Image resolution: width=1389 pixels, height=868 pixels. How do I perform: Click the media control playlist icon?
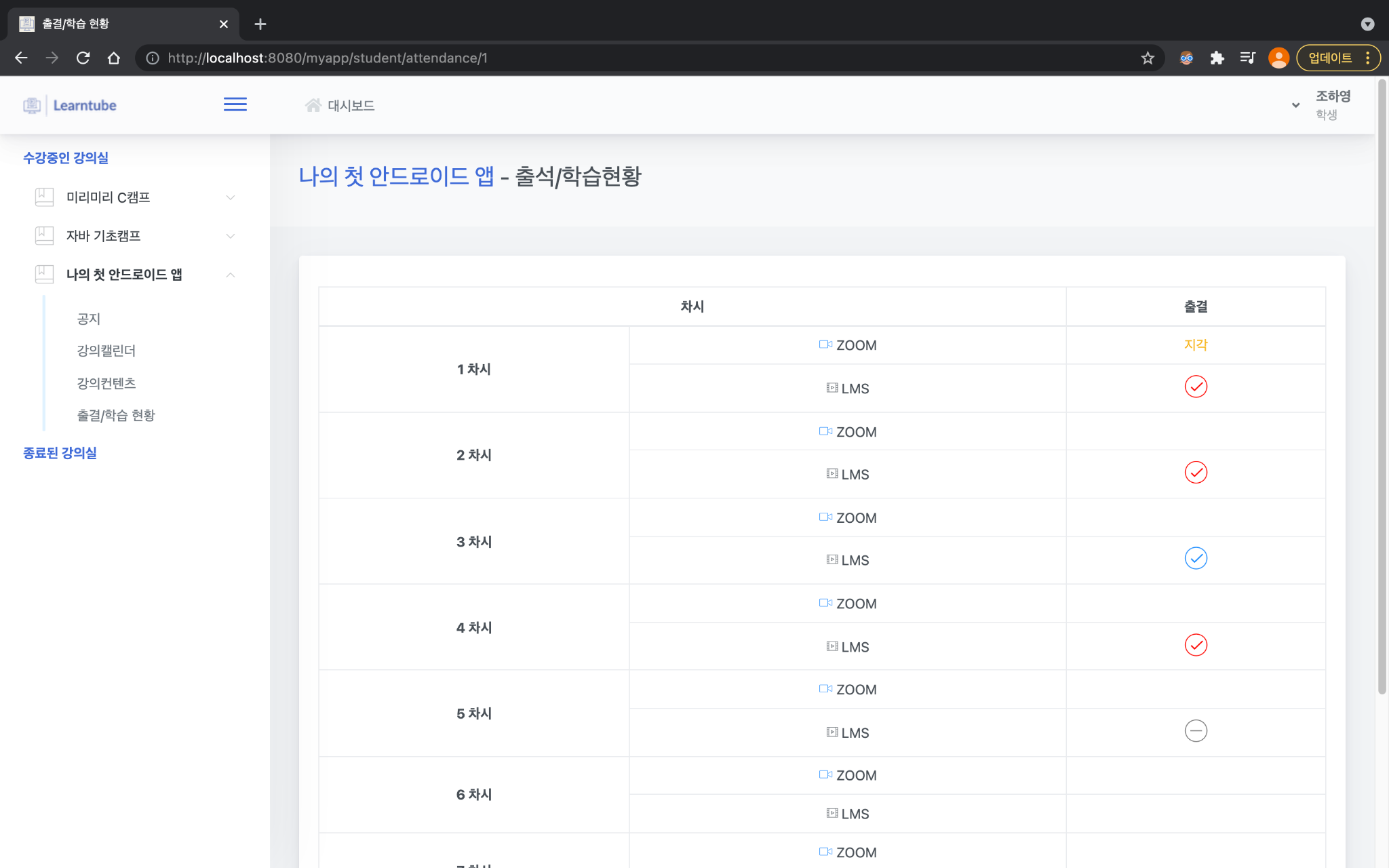tap(1247, 58)
